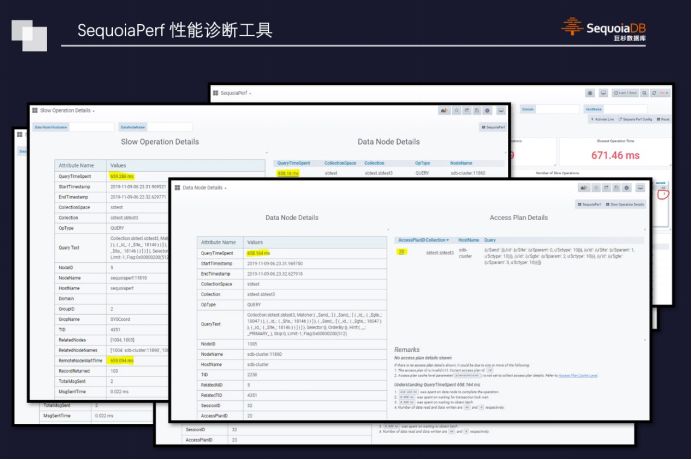This screenshot has height=460, width=692.
Task: Click SessionID row label in Data Node Details table
Action: coord(210,406)
